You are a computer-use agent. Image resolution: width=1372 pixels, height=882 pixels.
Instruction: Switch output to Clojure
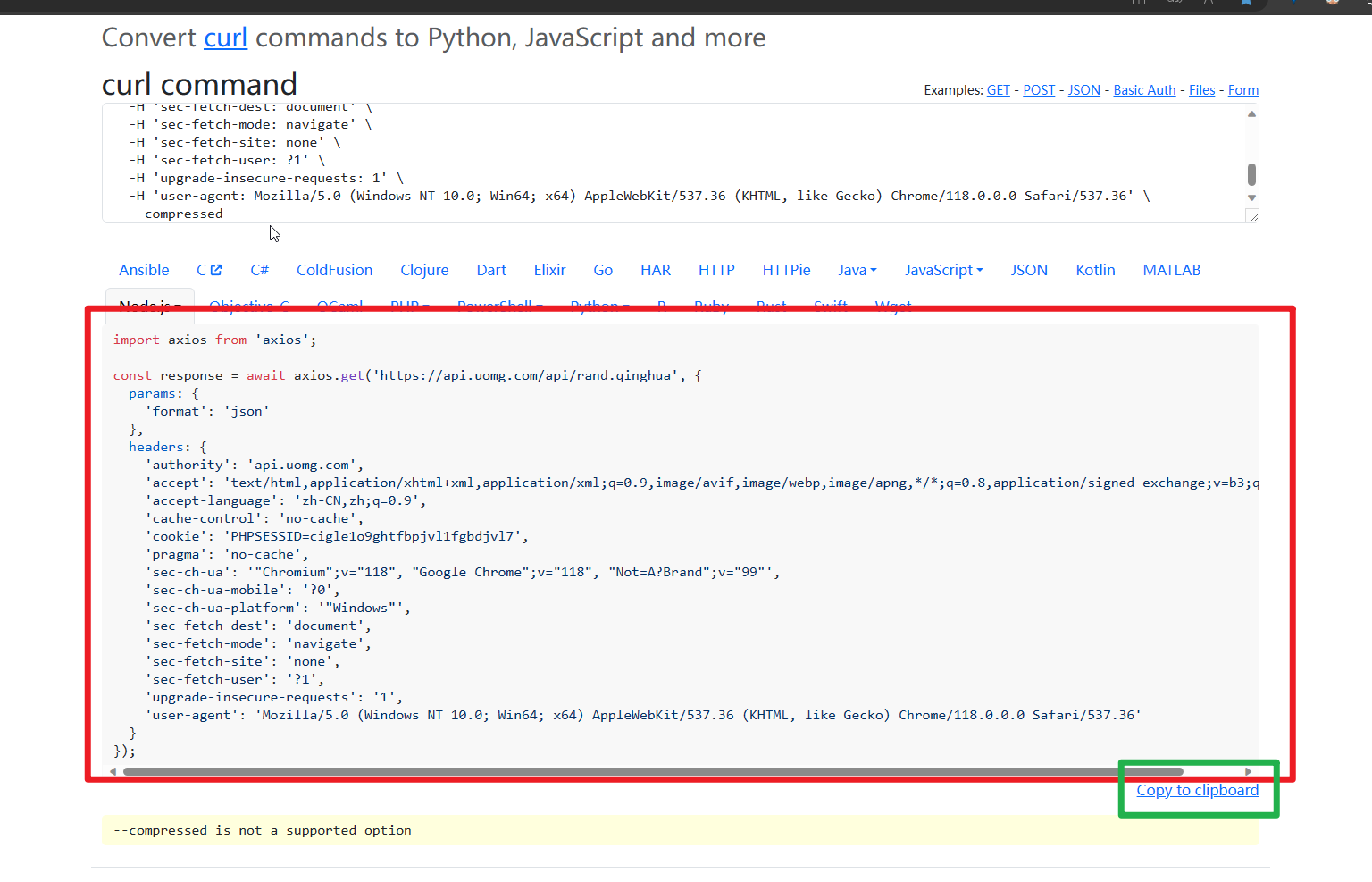click(x=424, y=270)
